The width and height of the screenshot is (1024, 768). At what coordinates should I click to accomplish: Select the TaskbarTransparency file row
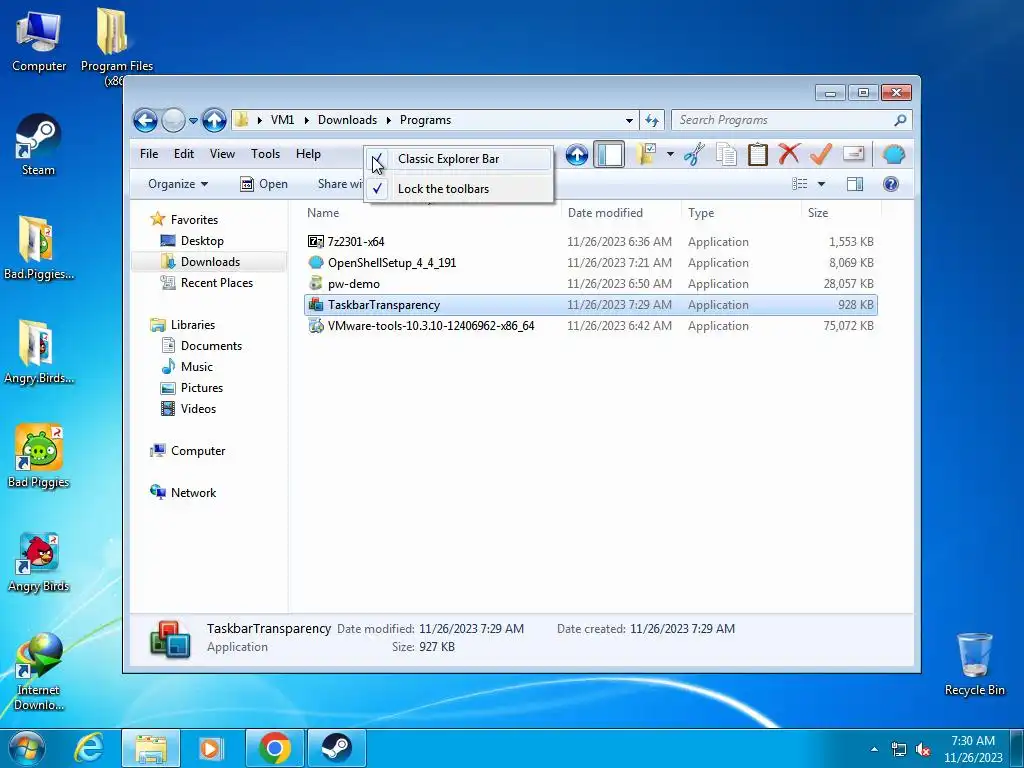(x=591, y=305)
